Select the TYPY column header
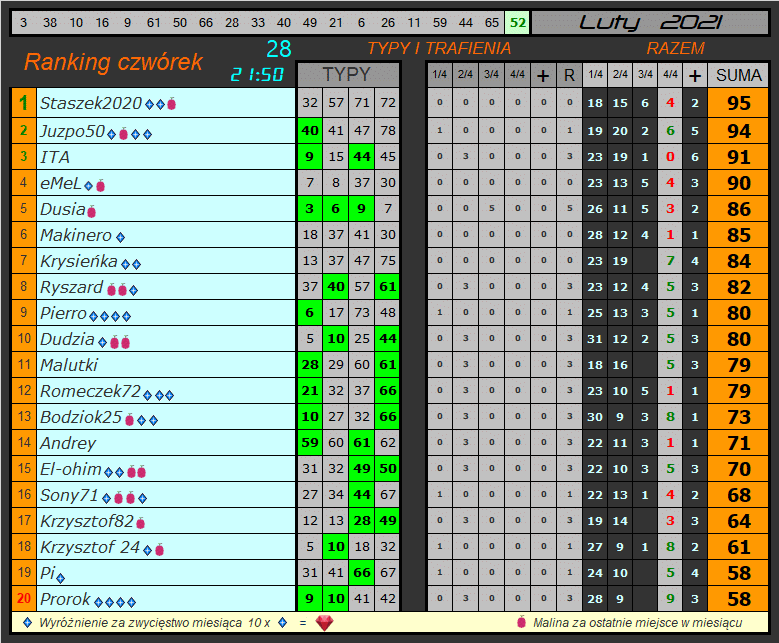Image resolution: width=779 pixels, height=643 pixels. 348,75
